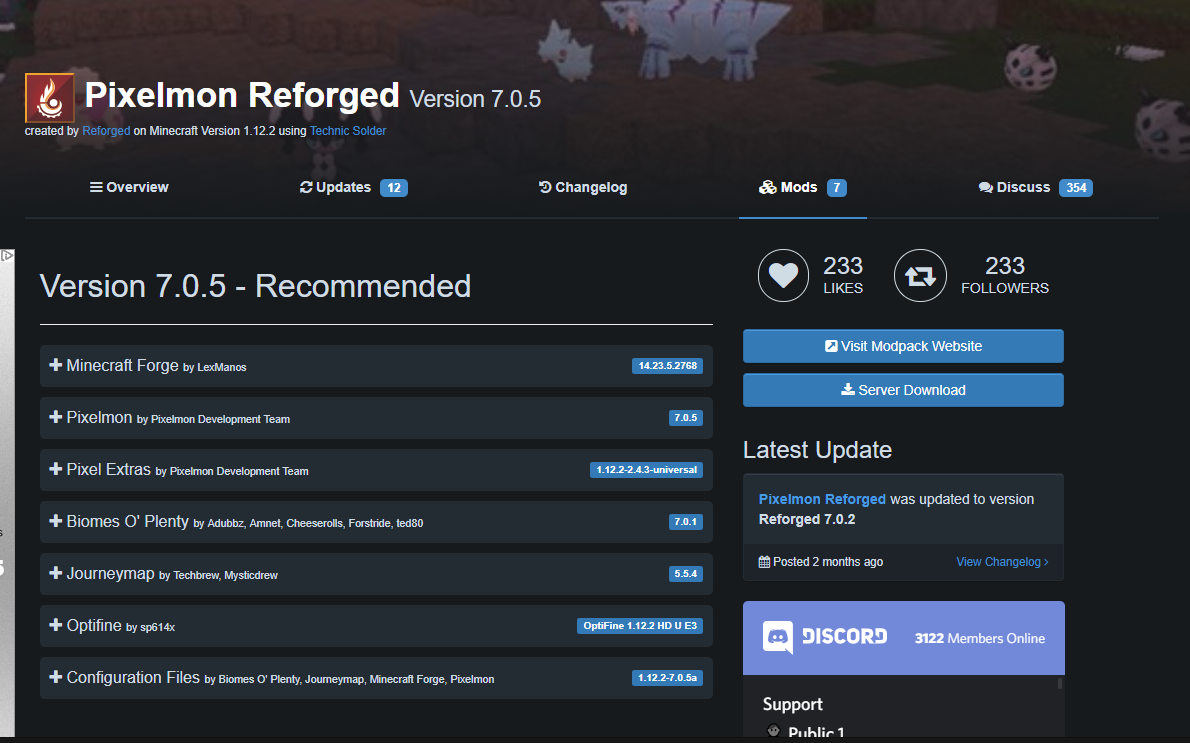Expand the Configuration Files entry
This screenshot has width=1190, height=743.
point(376,678)
